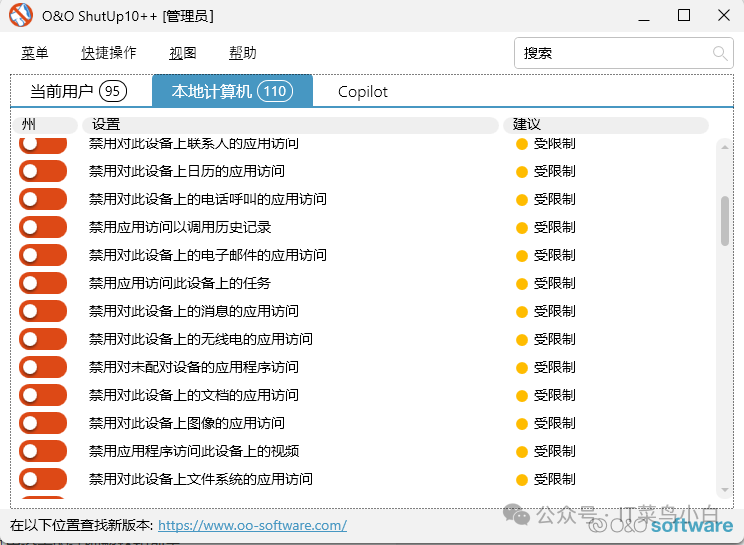Viewport: 744px width, 545px height.
Task: Toggle 禁用对此设备上联系人的应用访问 switch
Action: pyautogui.click(x=43, y=145)
